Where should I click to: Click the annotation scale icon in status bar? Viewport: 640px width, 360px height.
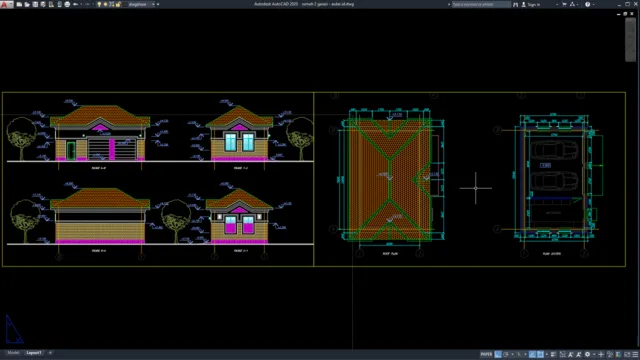571,354
